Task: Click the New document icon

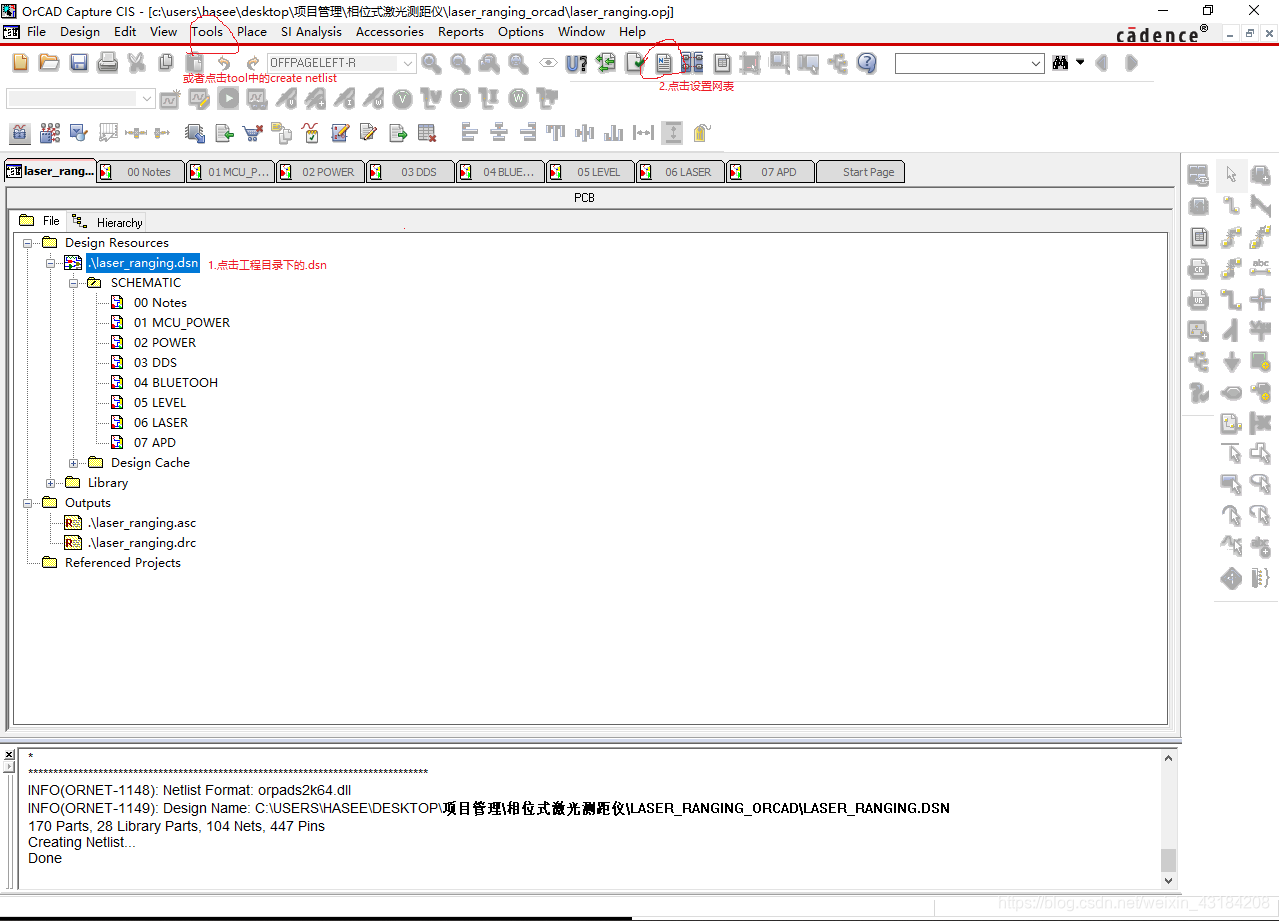Action: tap(20, 63)
